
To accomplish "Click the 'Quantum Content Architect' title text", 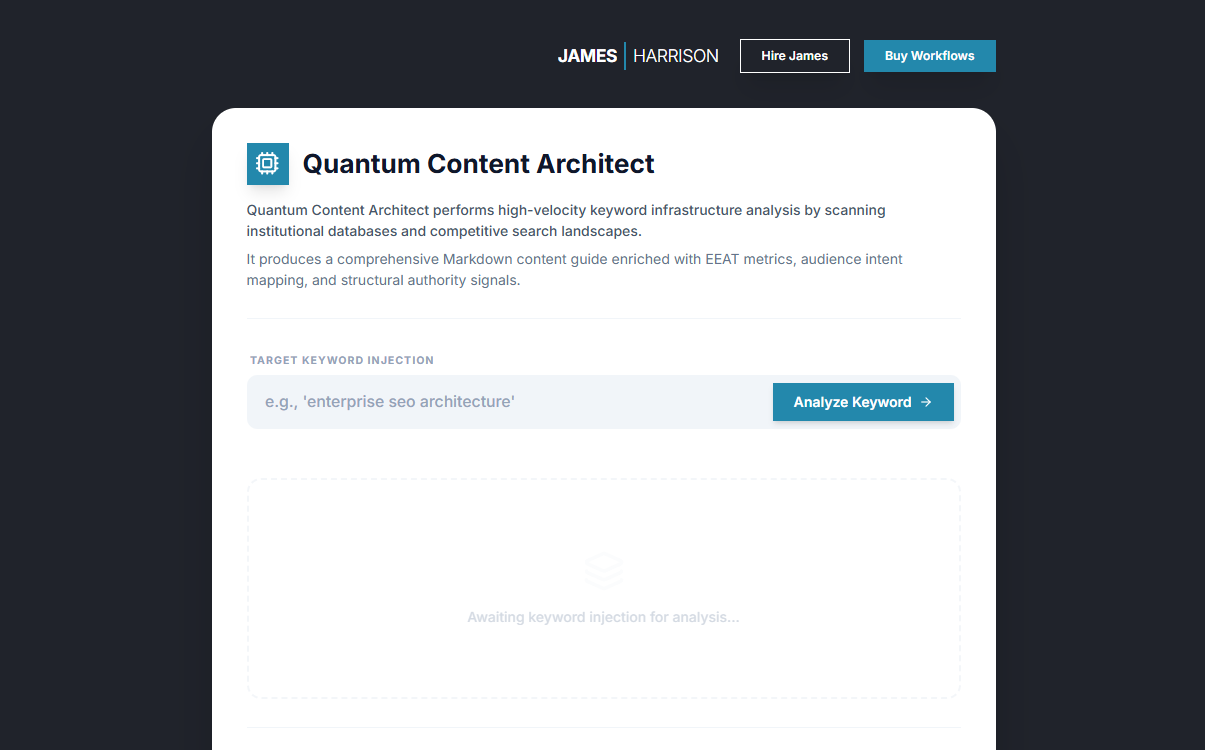I will coord(478,163).
